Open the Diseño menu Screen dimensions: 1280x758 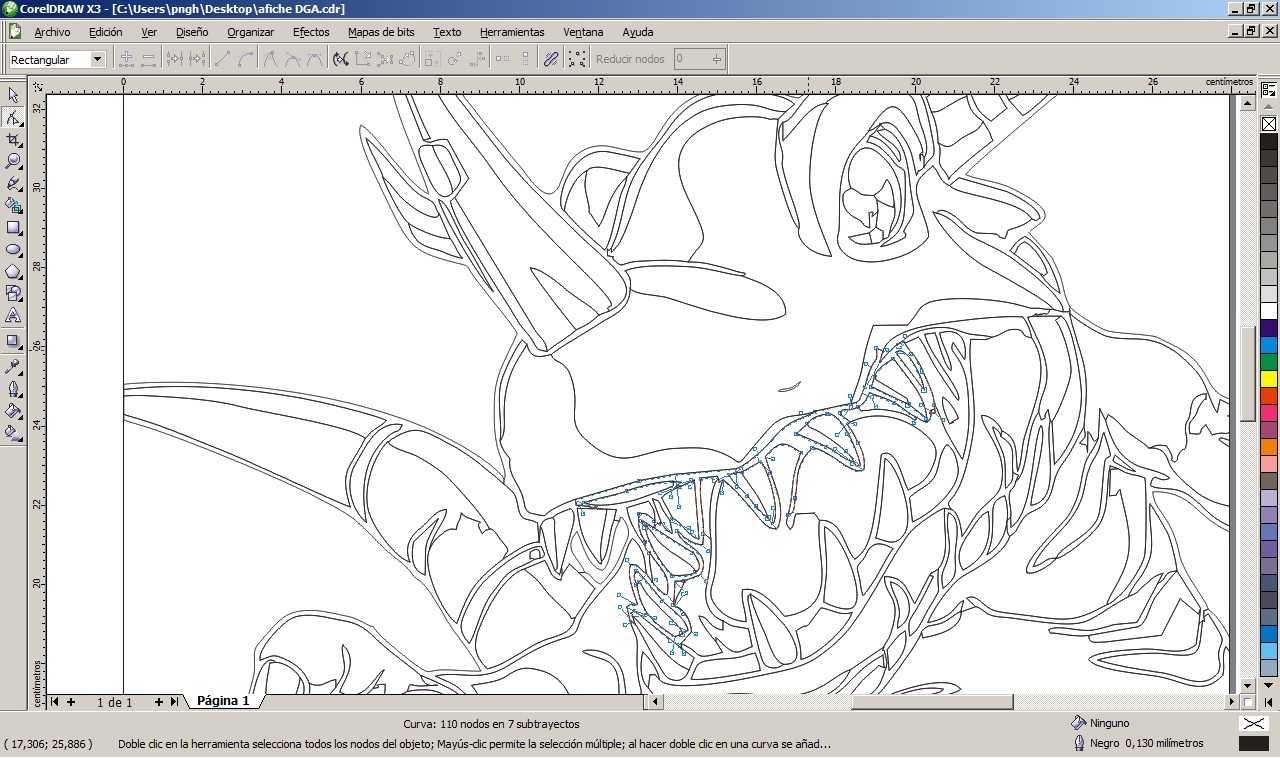192,32
